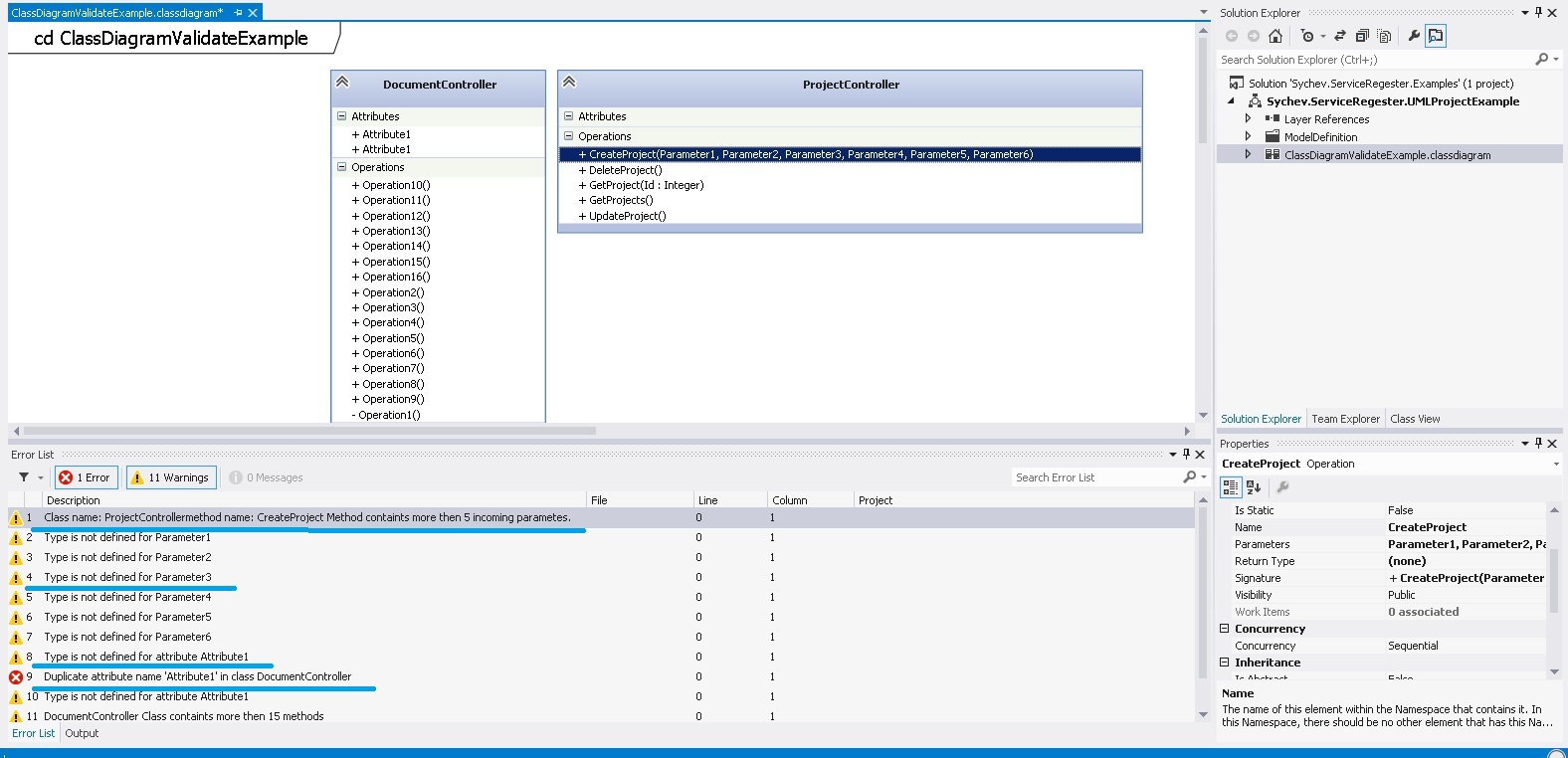Switch Properties panel to Alphabetical sort

1254,486
